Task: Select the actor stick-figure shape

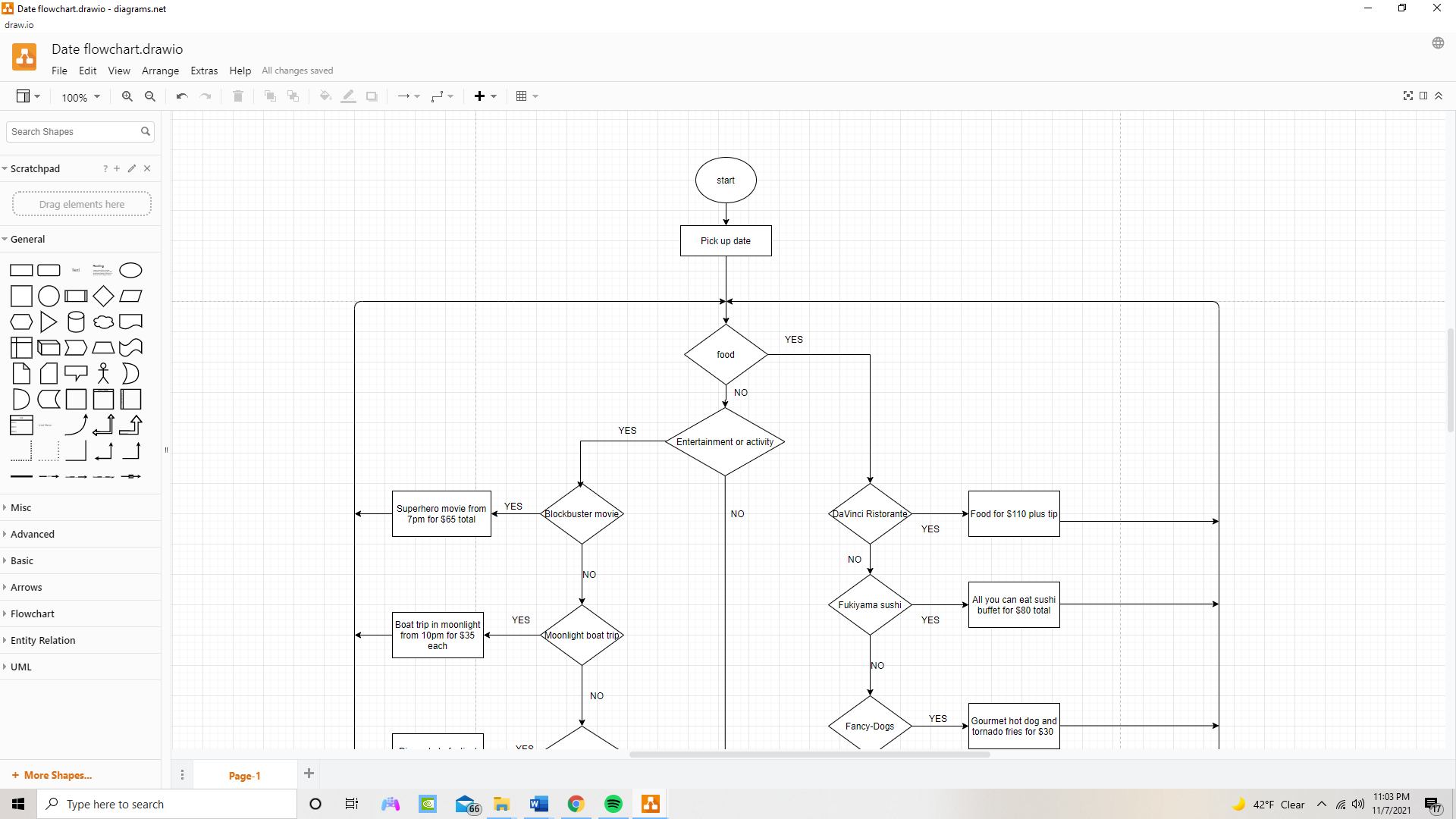Action: [x=104, y=373]
